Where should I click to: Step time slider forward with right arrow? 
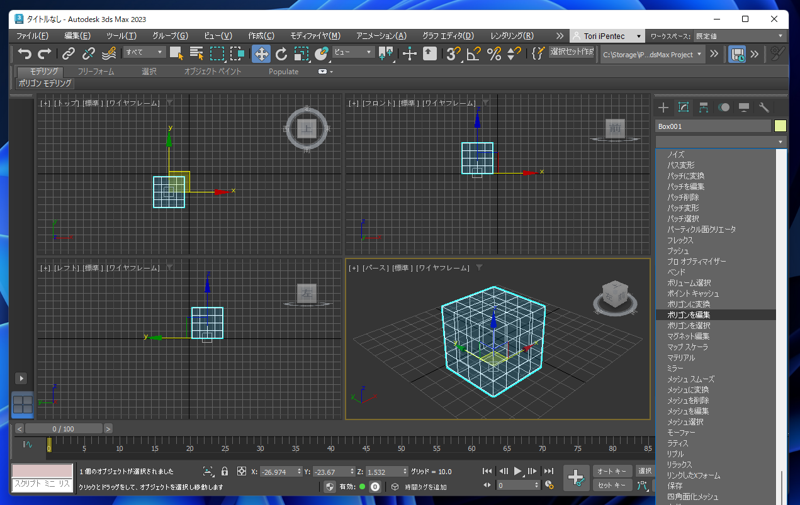tap(108, 429)
